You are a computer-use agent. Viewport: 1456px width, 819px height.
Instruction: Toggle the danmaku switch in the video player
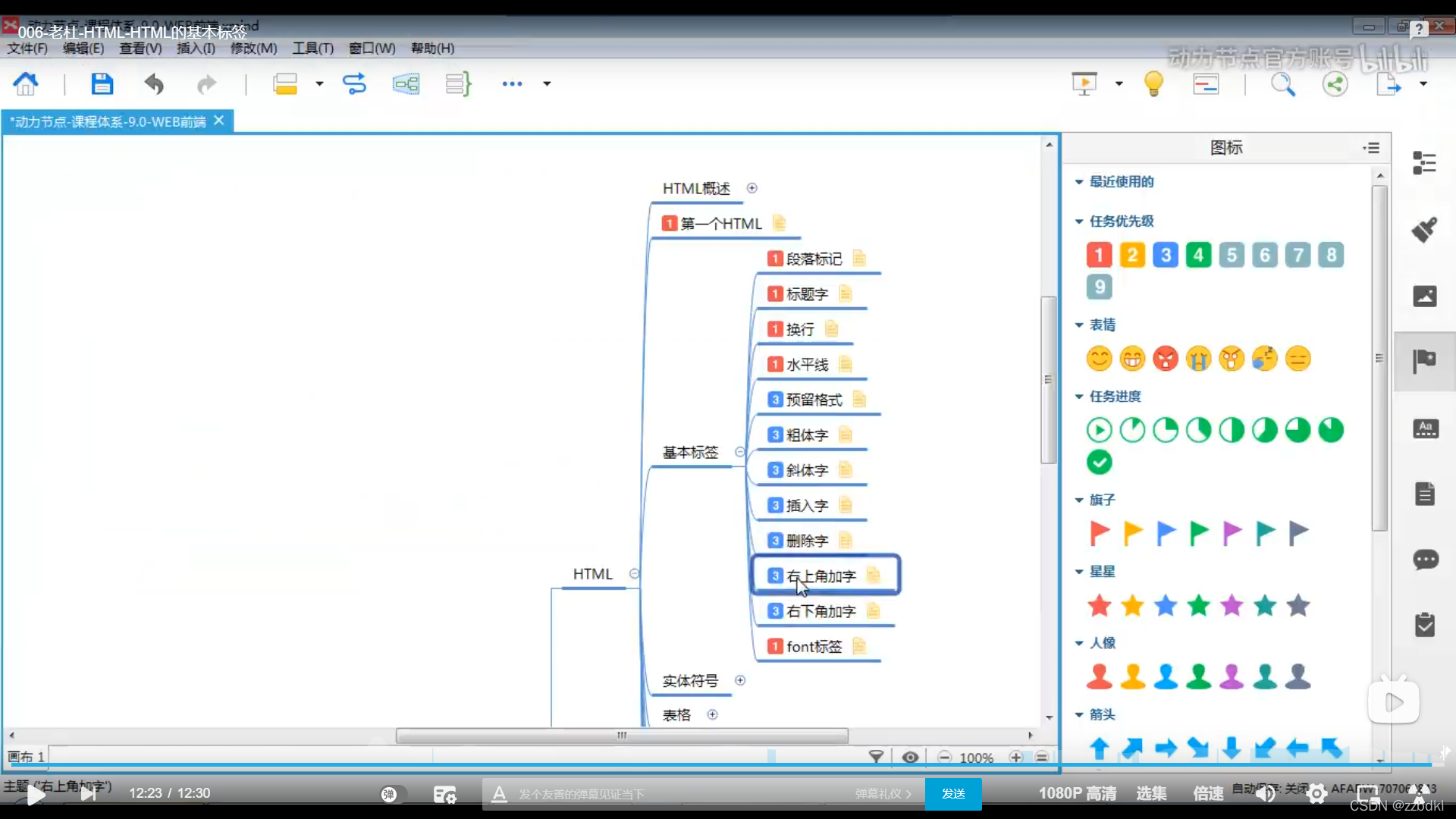click(394, 794)
